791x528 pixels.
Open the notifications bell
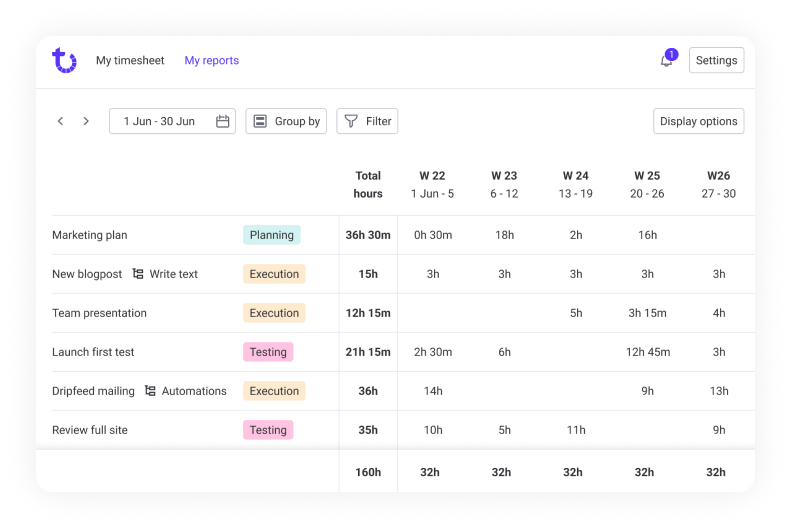667,60
